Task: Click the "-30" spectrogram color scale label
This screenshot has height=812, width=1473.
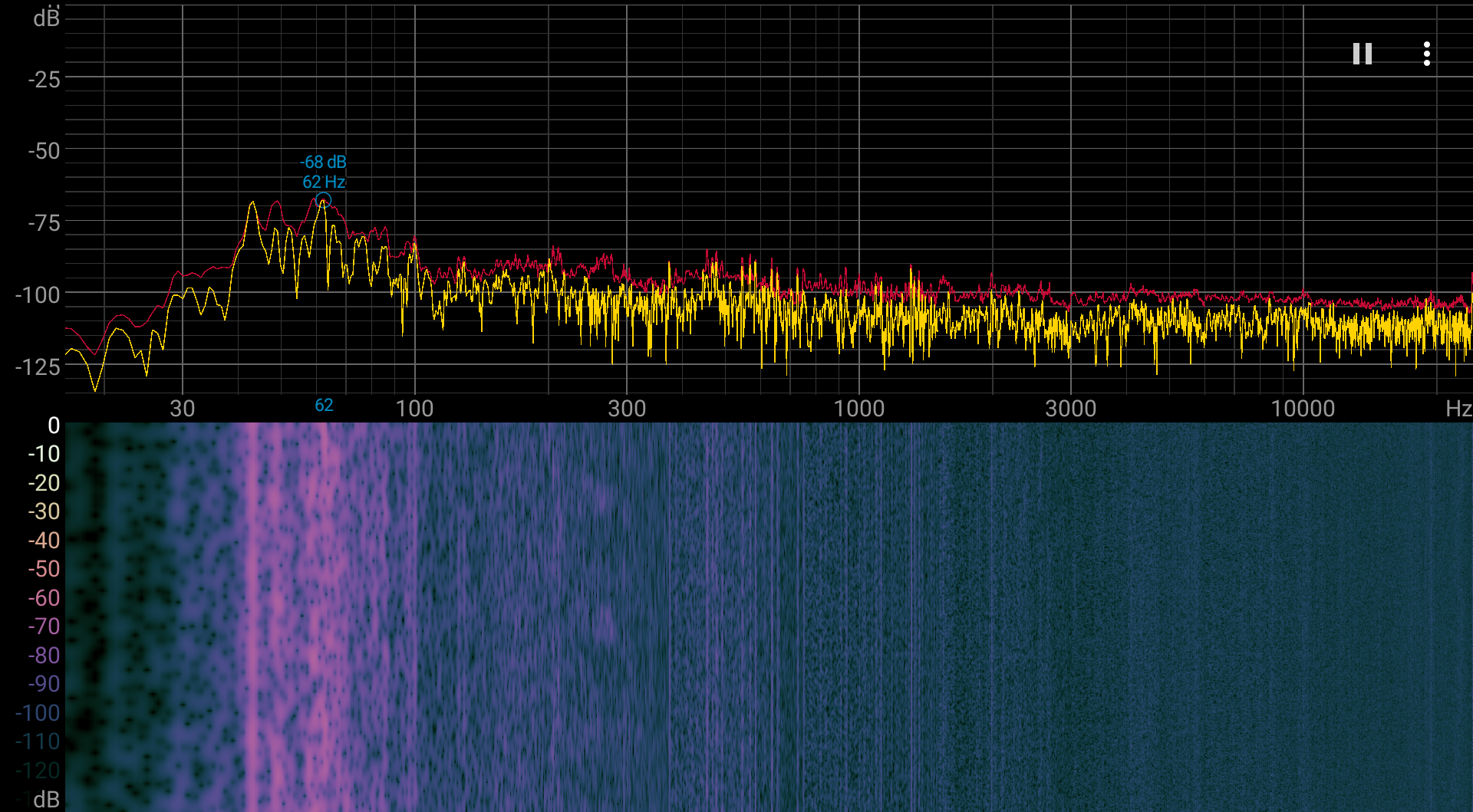Action: click(44, 511)
